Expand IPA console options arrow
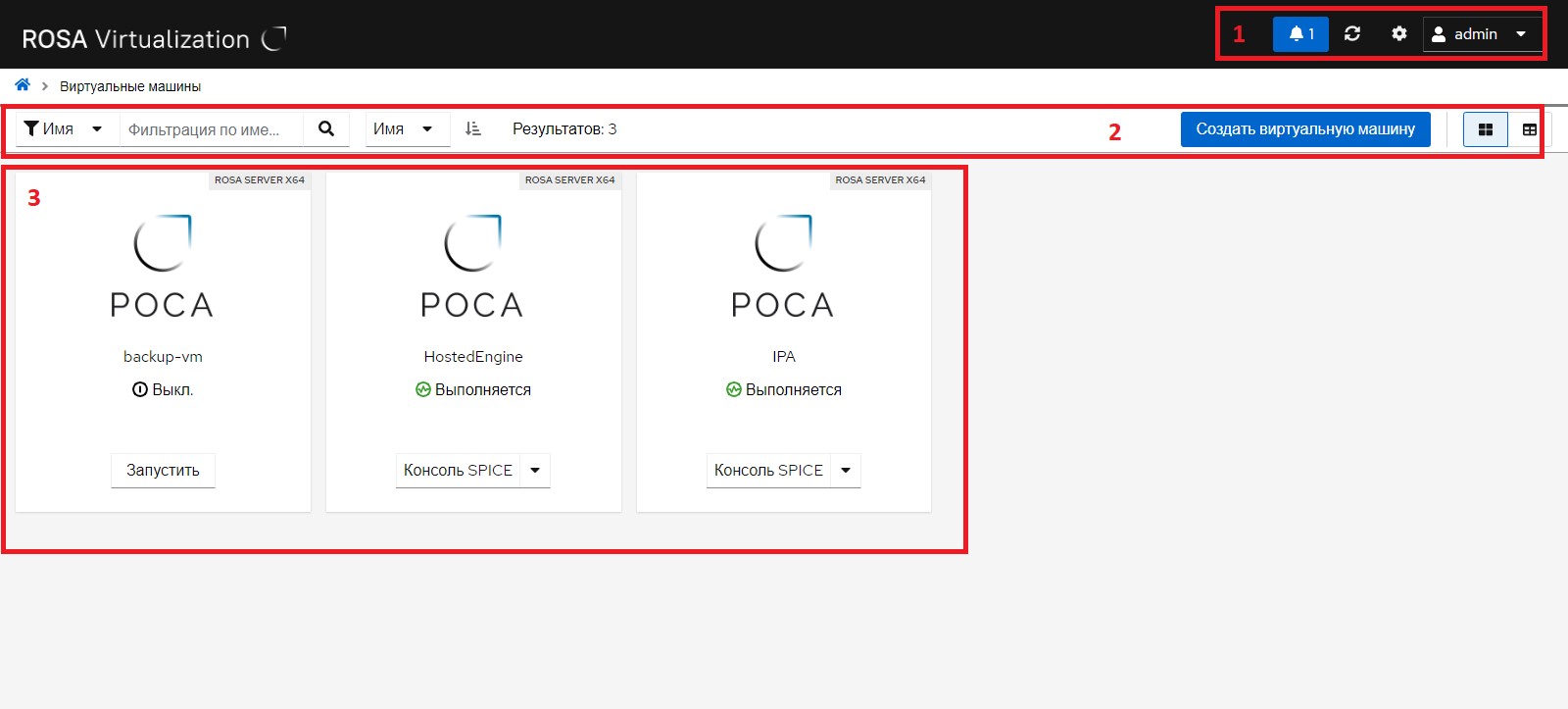Screen dimensions: 1568x709 846,471
